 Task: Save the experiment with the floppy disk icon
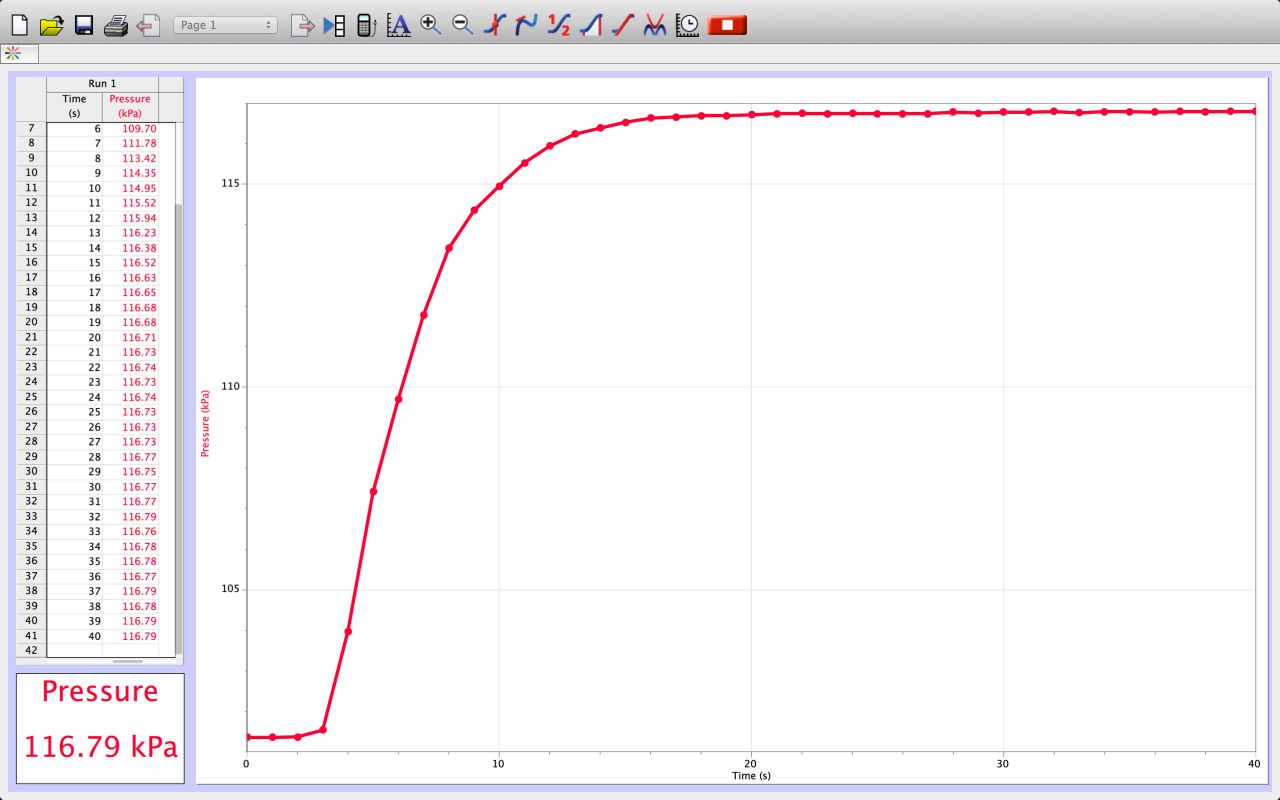(x=84, y=25)
